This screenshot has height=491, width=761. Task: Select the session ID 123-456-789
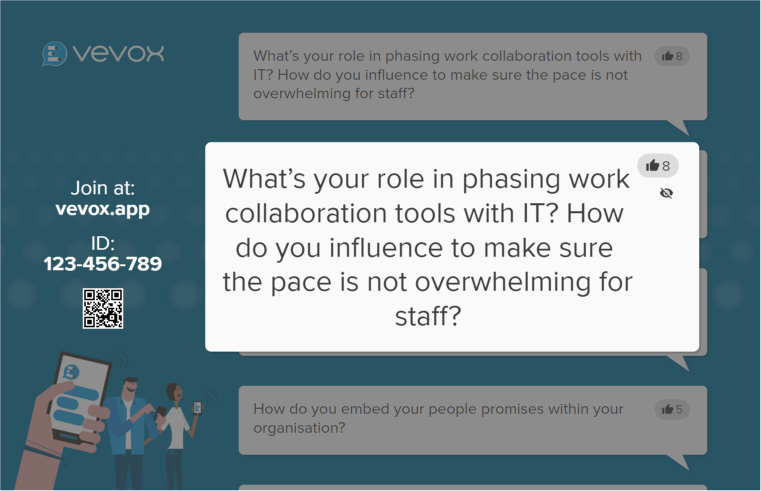click(103, 264)
